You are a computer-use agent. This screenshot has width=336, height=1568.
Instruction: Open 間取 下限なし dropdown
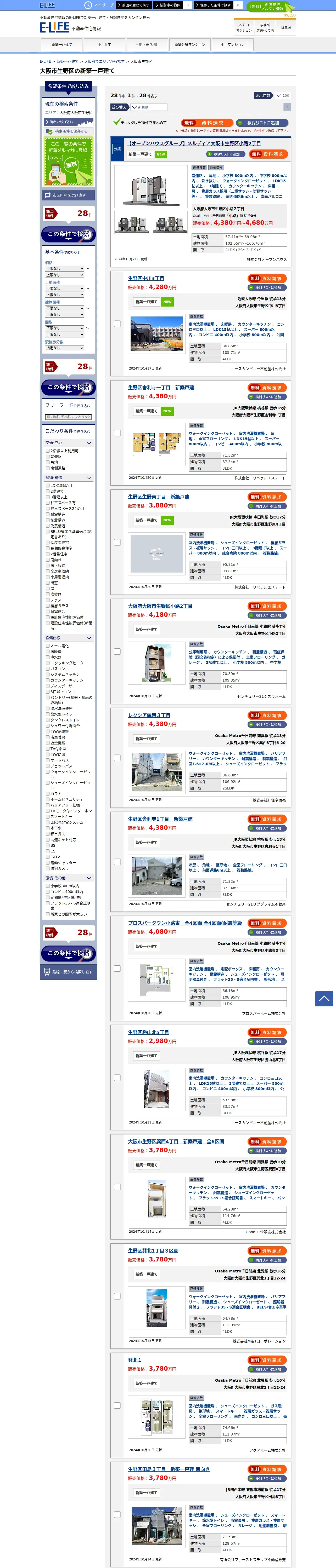[64, 328]
